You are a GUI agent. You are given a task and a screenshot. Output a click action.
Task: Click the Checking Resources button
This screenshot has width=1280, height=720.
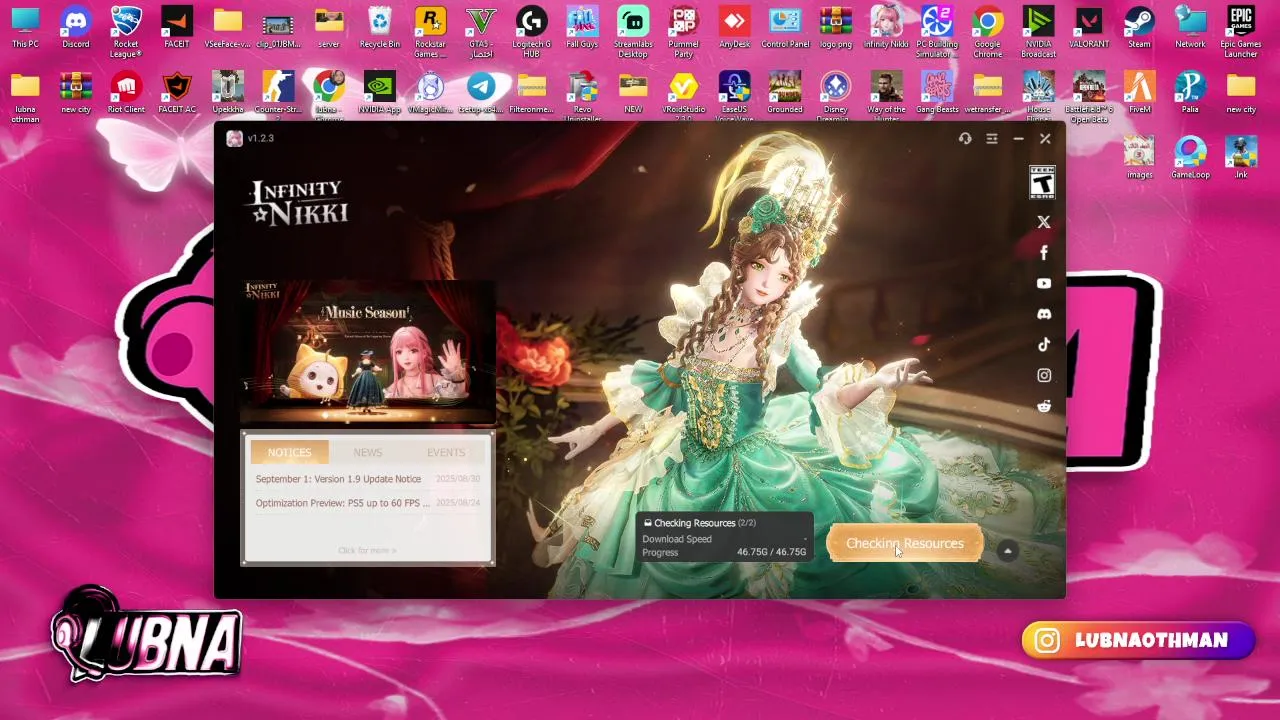(905, 544)
